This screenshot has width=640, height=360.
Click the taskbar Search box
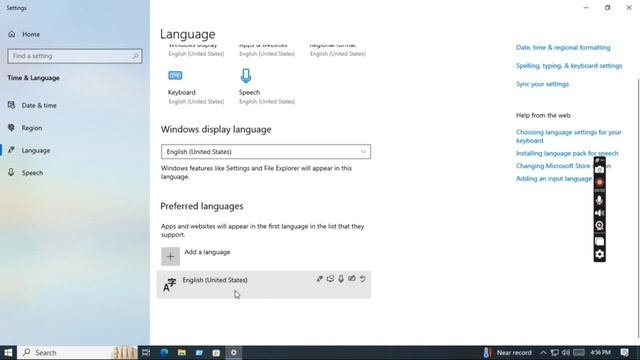(x=78, y=353)
